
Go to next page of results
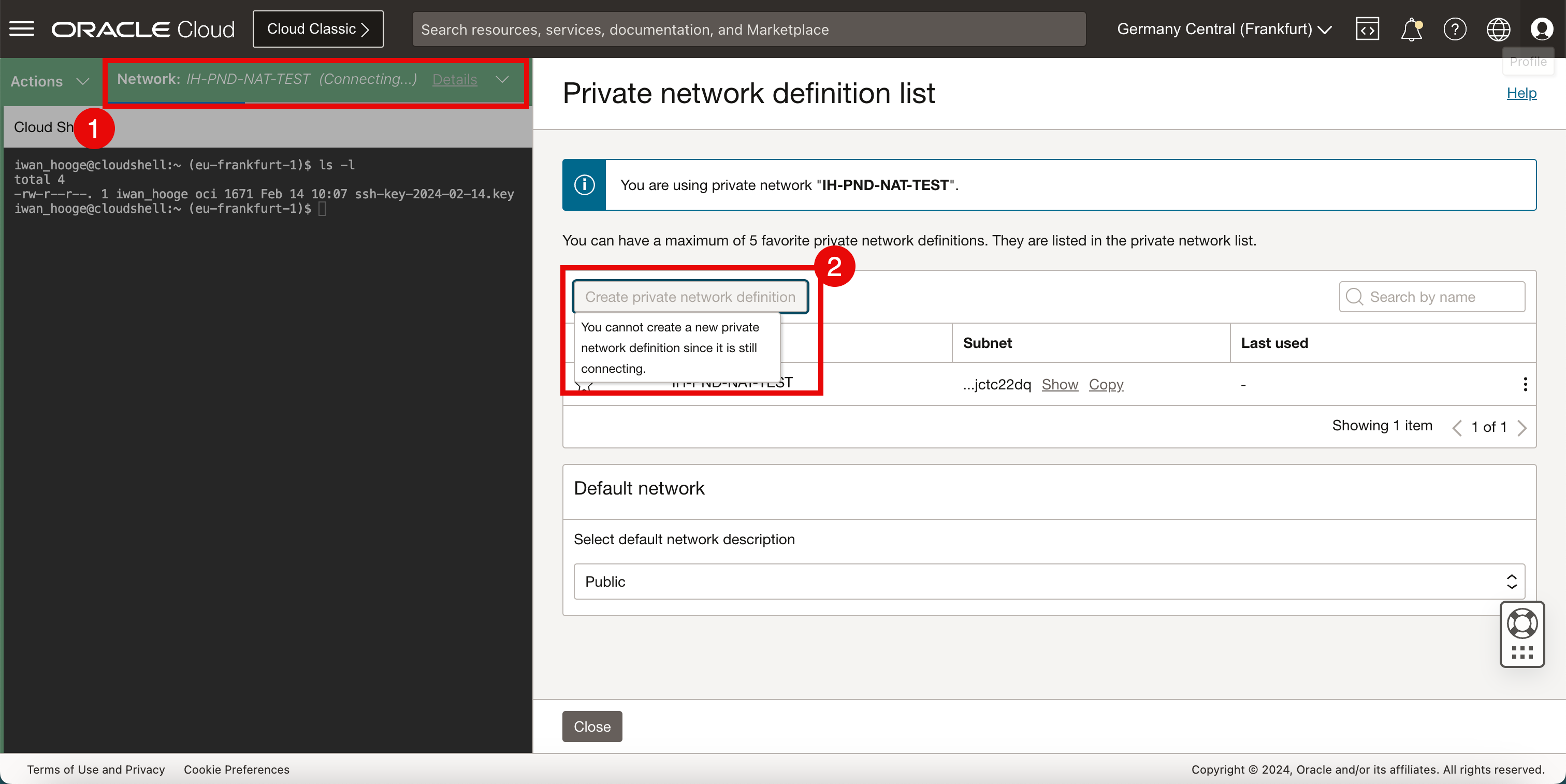pos(1521,427)
